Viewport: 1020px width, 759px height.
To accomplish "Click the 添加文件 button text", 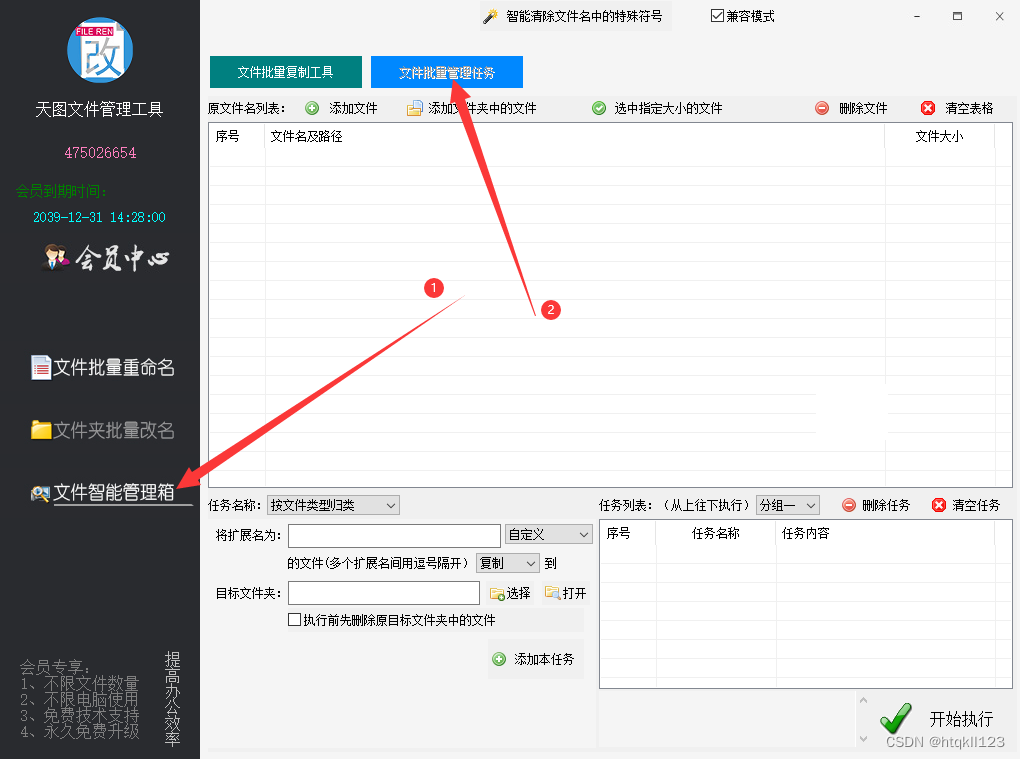I will 353,108.
